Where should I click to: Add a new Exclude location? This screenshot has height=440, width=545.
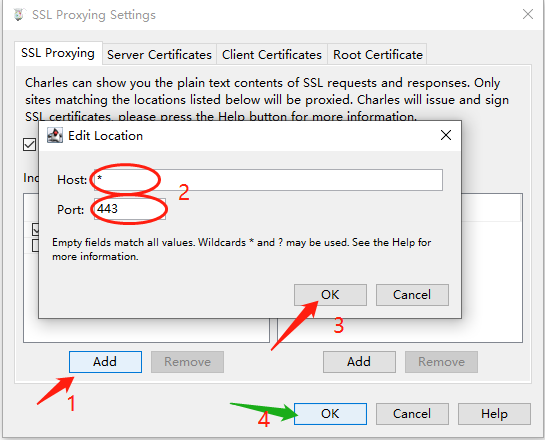359,362
